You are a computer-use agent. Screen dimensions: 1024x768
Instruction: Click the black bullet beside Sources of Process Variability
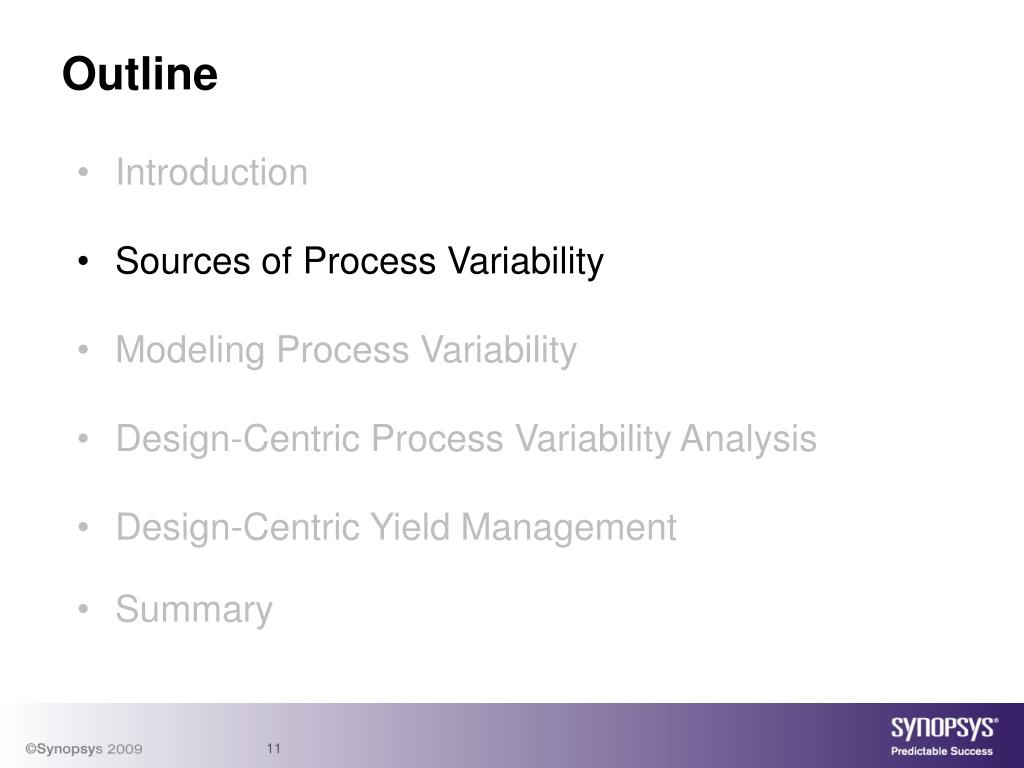[x=82, y=262]
